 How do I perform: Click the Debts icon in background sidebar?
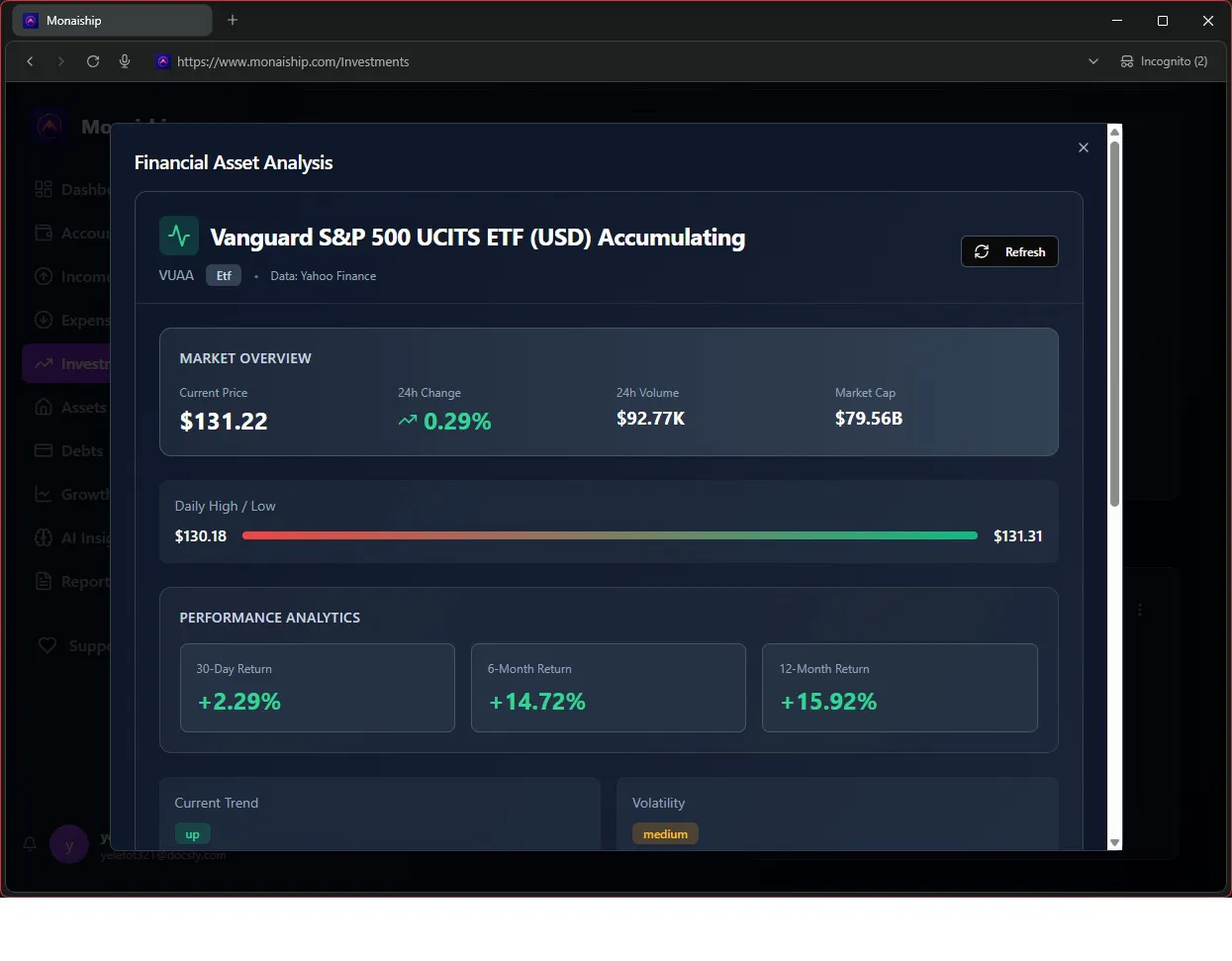click(44, 450)
